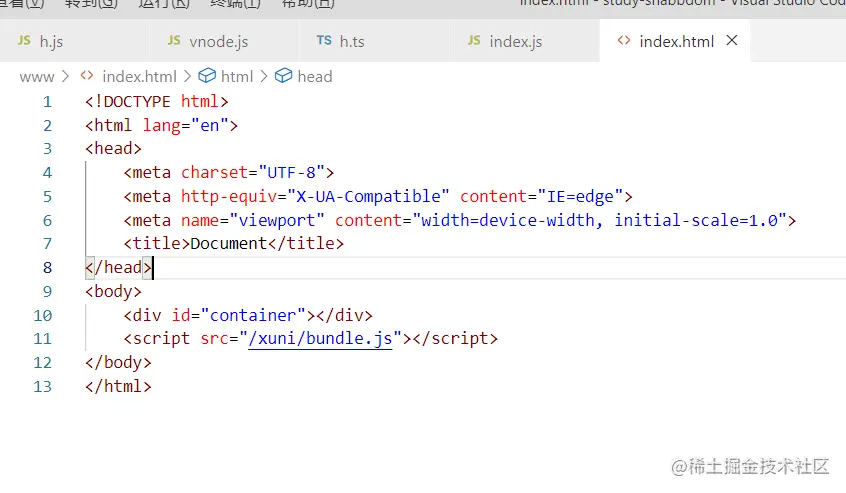Click the "IE=edge" content value
The height and width of the screenshot is (493, 846).
pyautogui.click(x=581, y=196)
